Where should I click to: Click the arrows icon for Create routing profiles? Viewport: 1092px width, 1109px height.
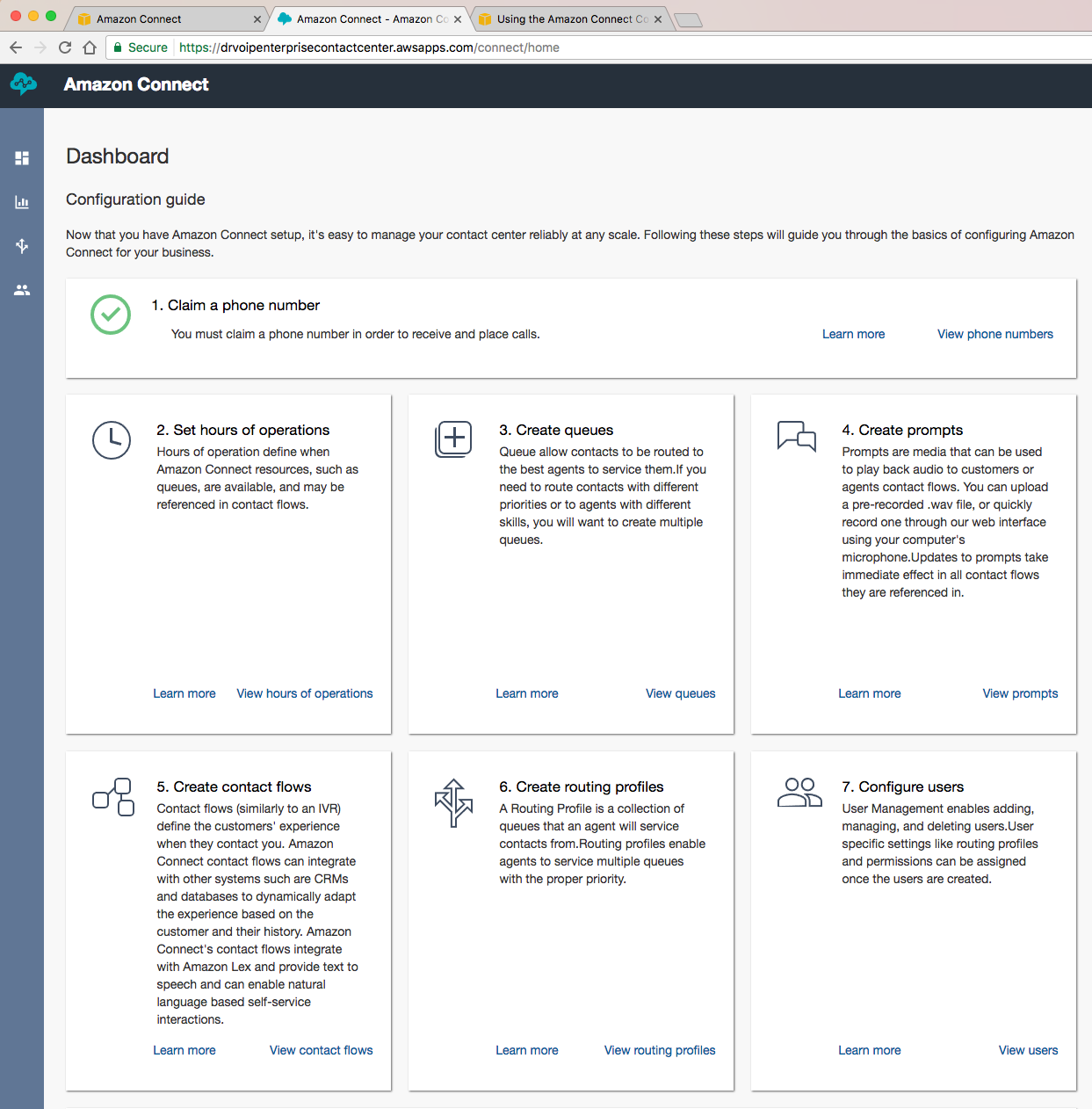coord(453,802)
